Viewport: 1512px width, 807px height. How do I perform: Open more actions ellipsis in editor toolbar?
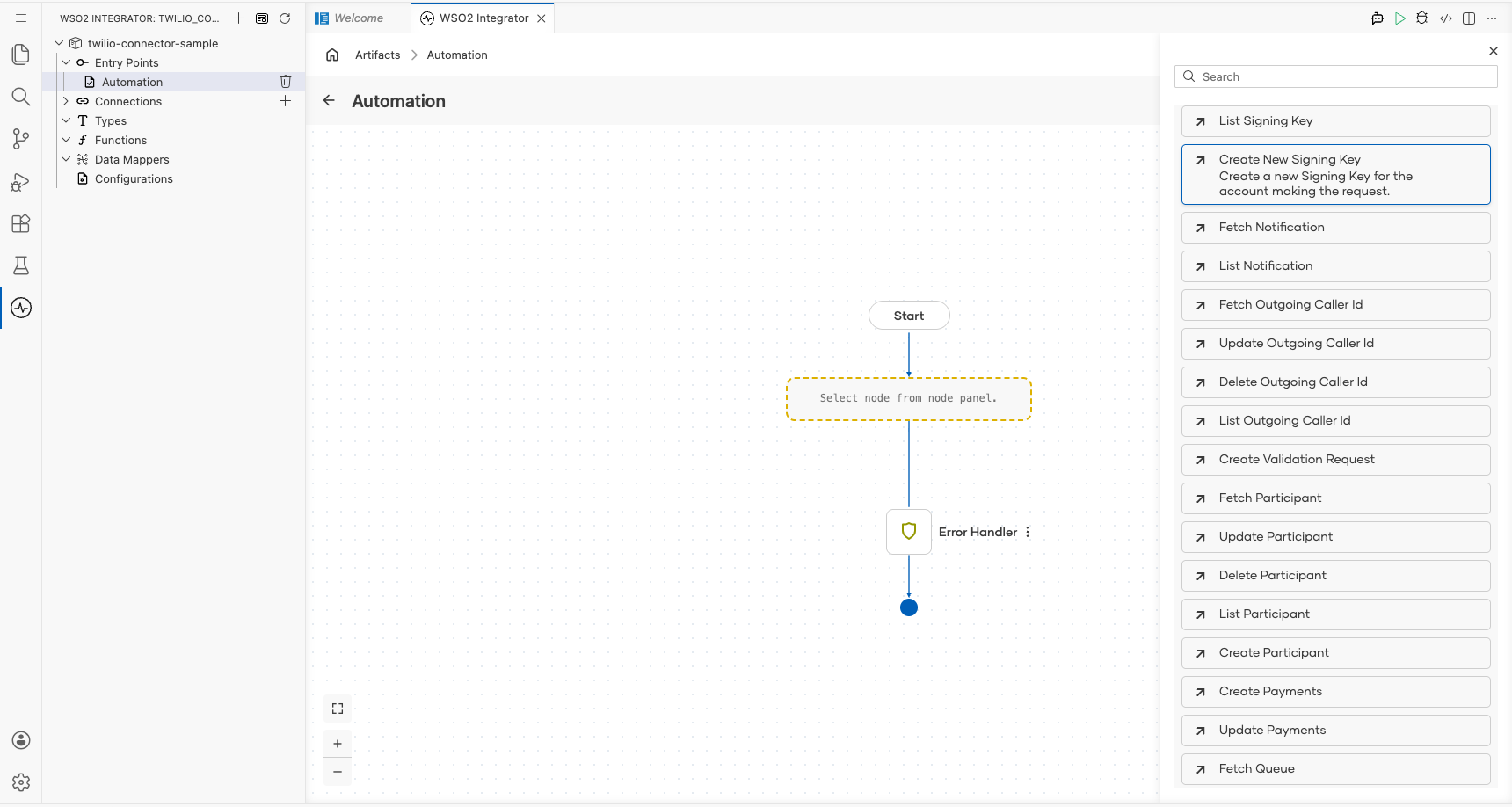pos(1492,18)
